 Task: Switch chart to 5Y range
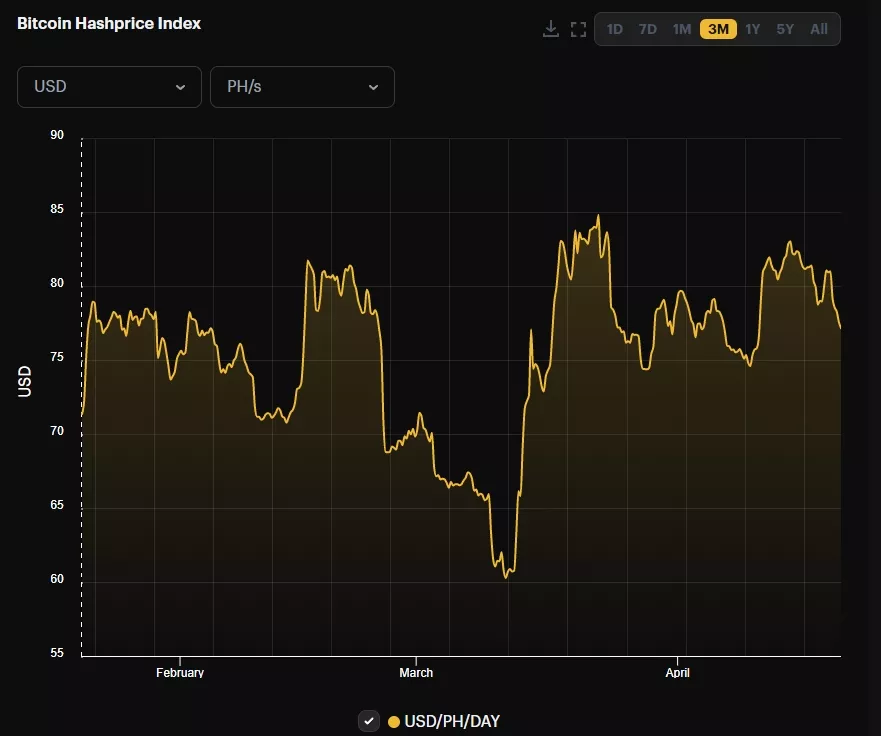785,29
